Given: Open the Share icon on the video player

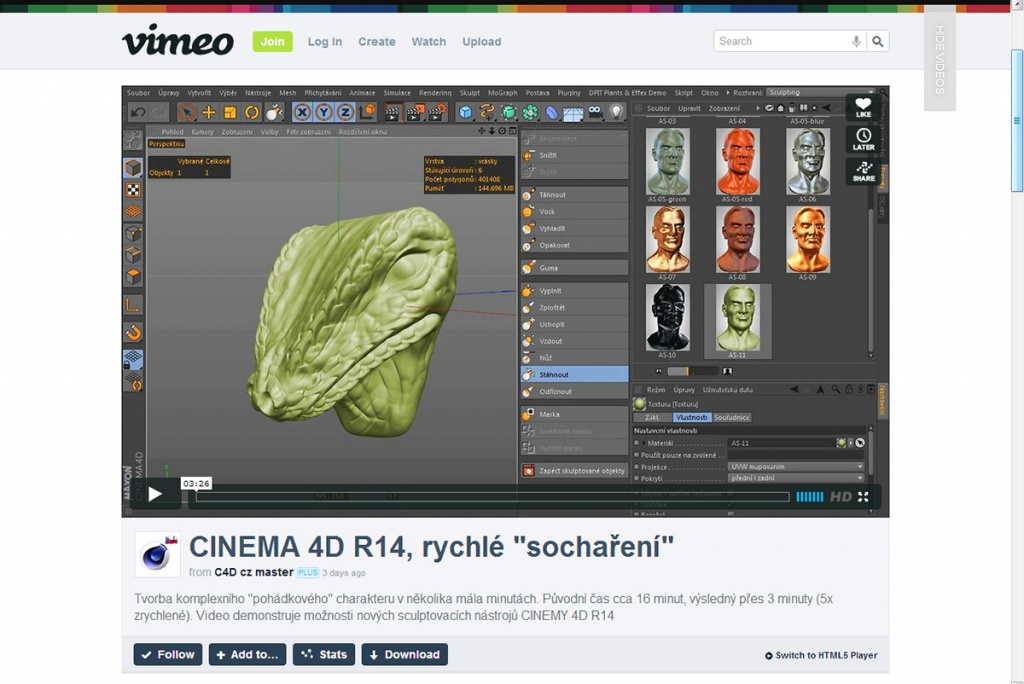Looking at the screenshot, I should (863, 171).
